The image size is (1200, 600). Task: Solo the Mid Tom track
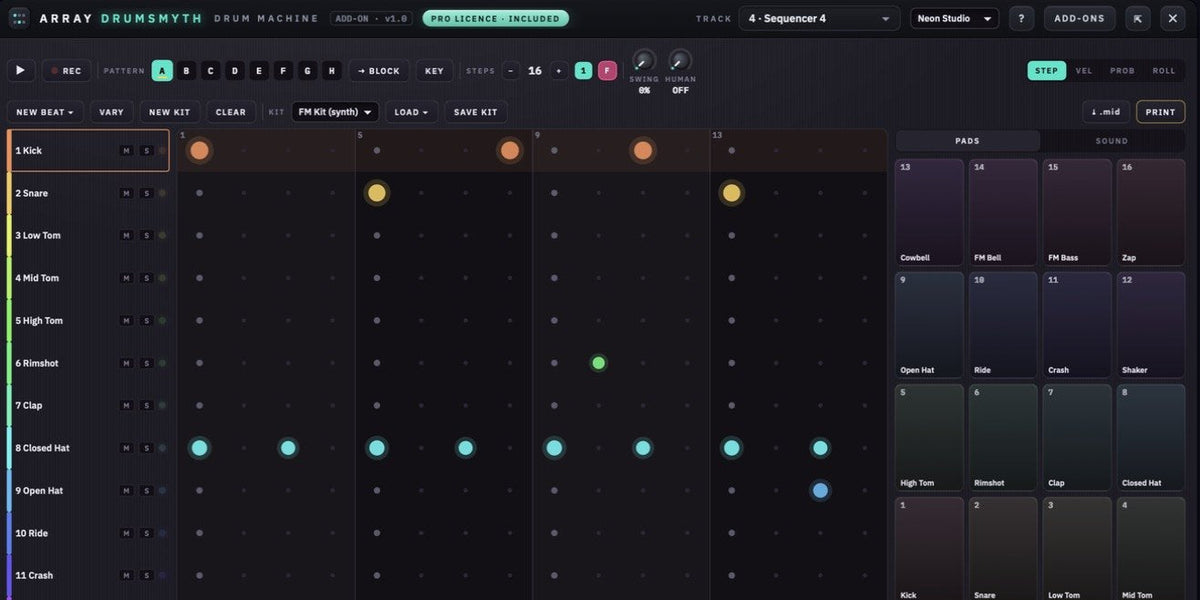pos(146,278)
